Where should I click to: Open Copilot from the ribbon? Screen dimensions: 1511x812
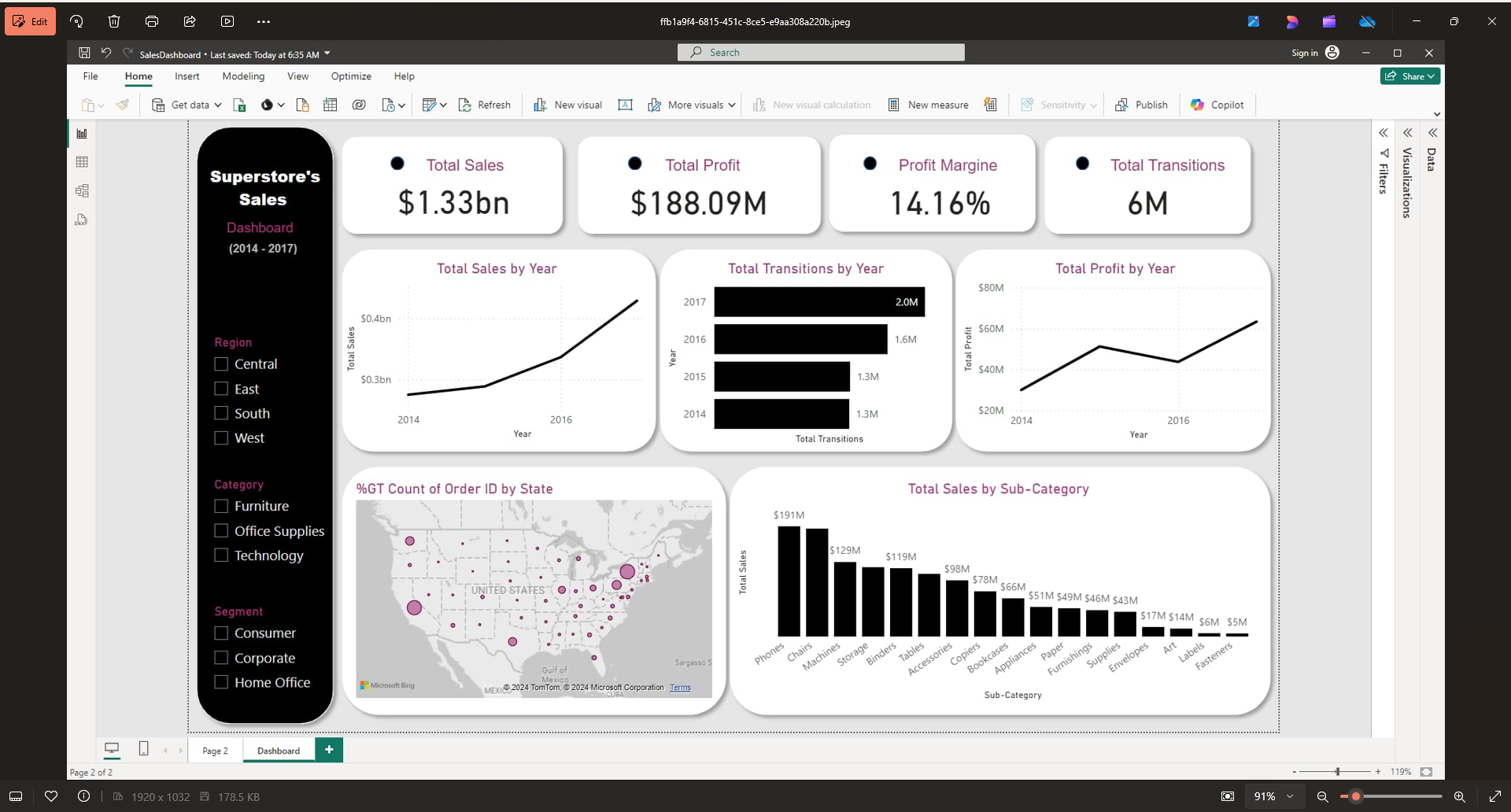click(1217, 105)
